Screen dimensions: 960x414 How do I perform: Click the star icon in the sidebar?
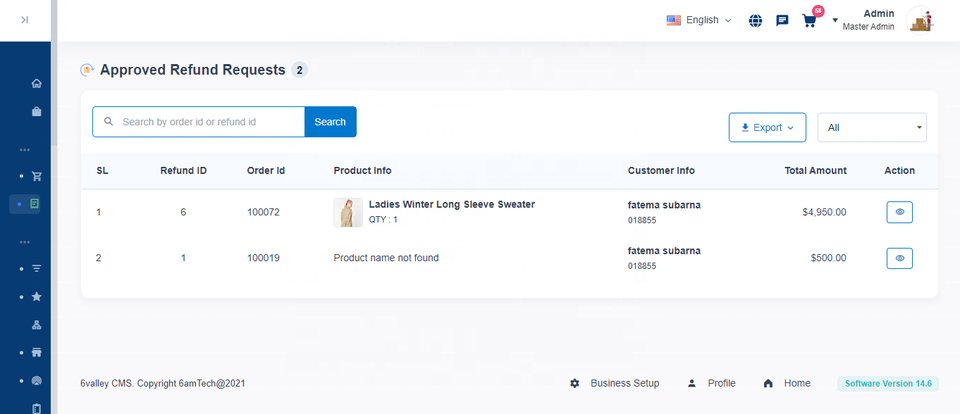(x=37, y=297)
